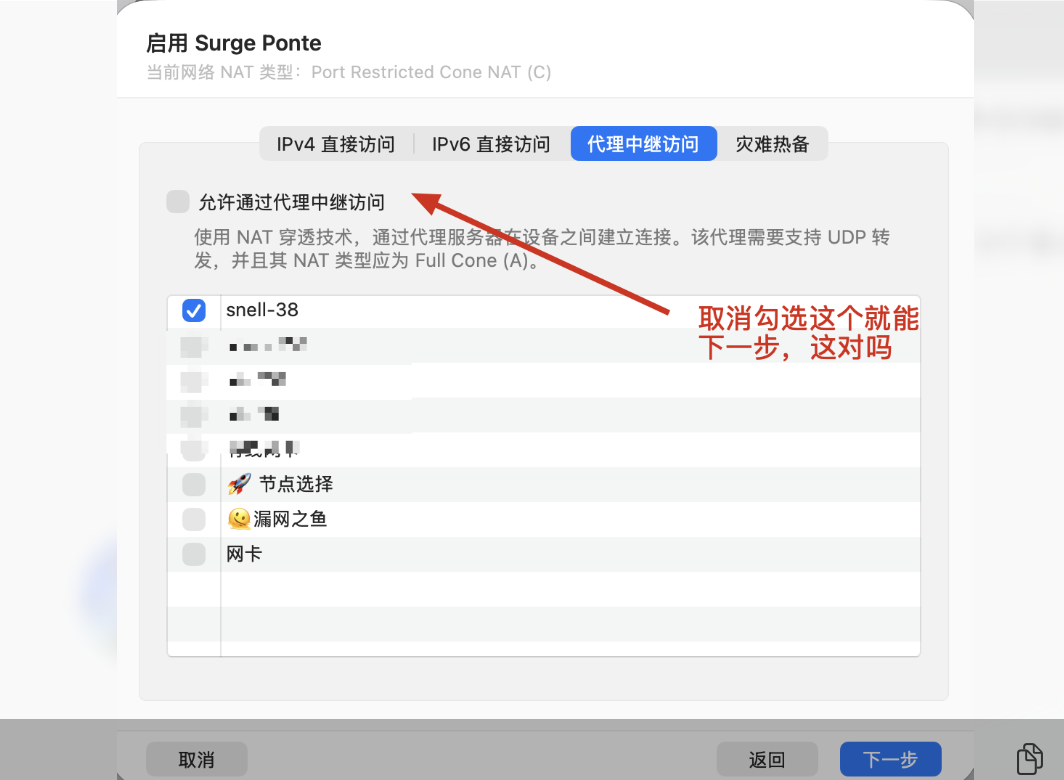Select the 代理中继访问 tab
This screenshot has height=780, width=1064.
(643, 144)
